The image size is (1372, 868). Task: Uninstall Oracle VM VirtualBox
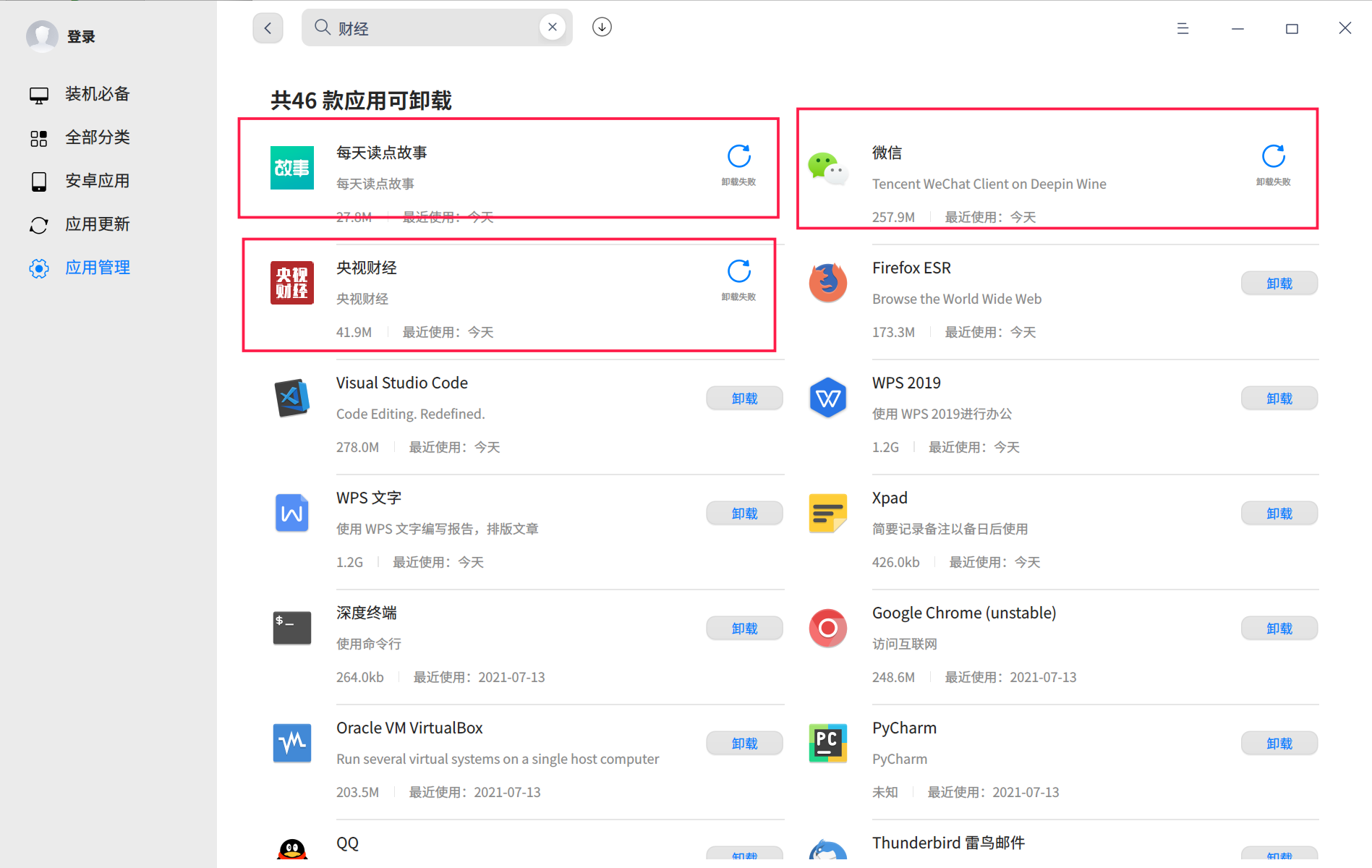pyautogui.click(x=744, y=744)
